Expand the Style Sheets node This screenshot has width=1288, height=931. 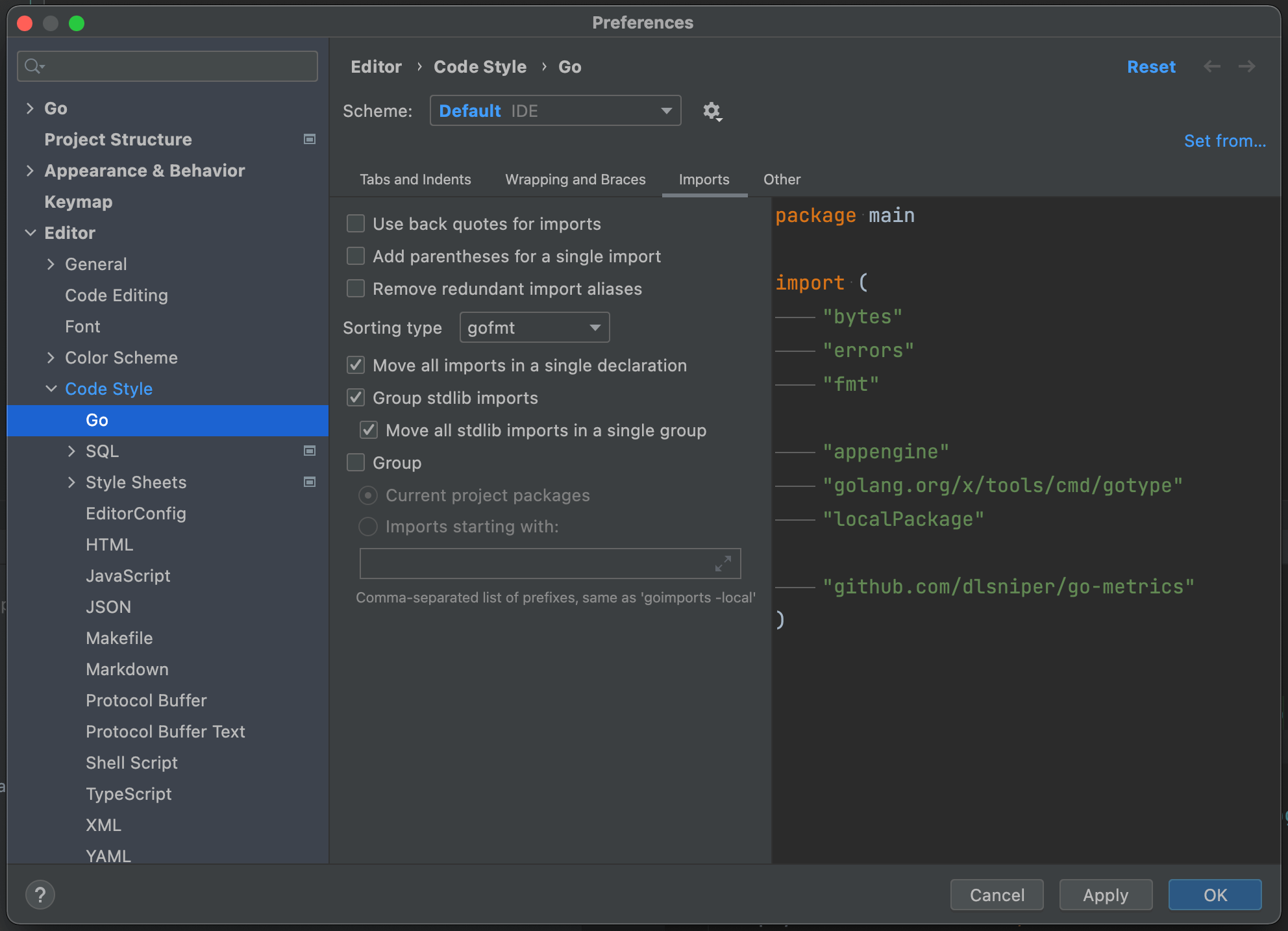tap(71, 482)
